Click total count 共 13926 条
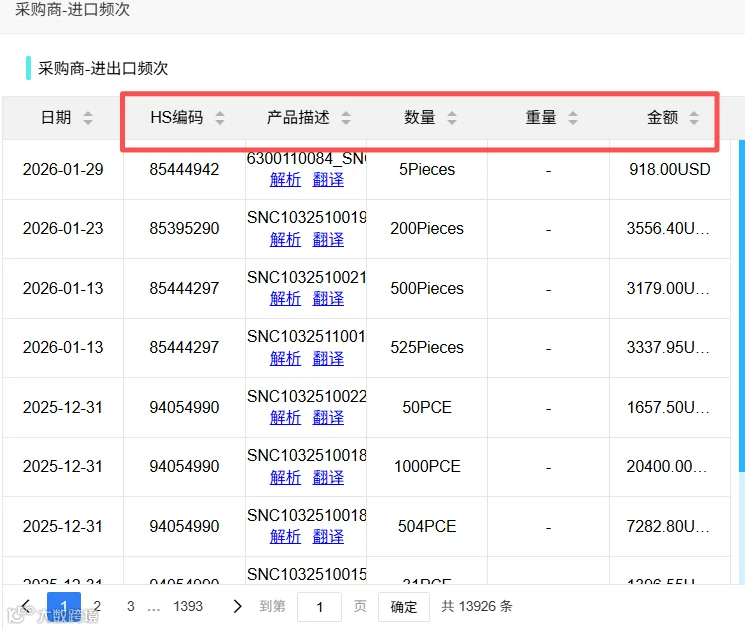The width and height of the screenshot is (745, 630). click(x=477, y=606)
